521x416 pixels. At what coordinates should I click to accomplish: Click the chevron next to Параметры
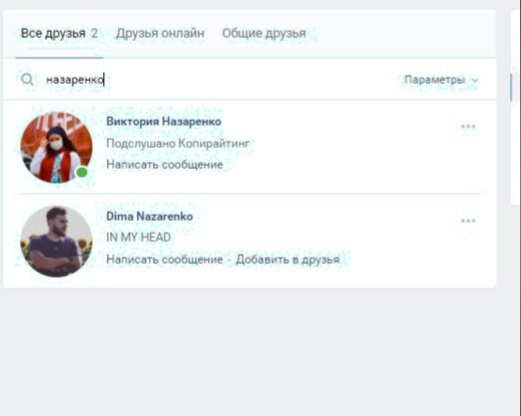(475, 80)
